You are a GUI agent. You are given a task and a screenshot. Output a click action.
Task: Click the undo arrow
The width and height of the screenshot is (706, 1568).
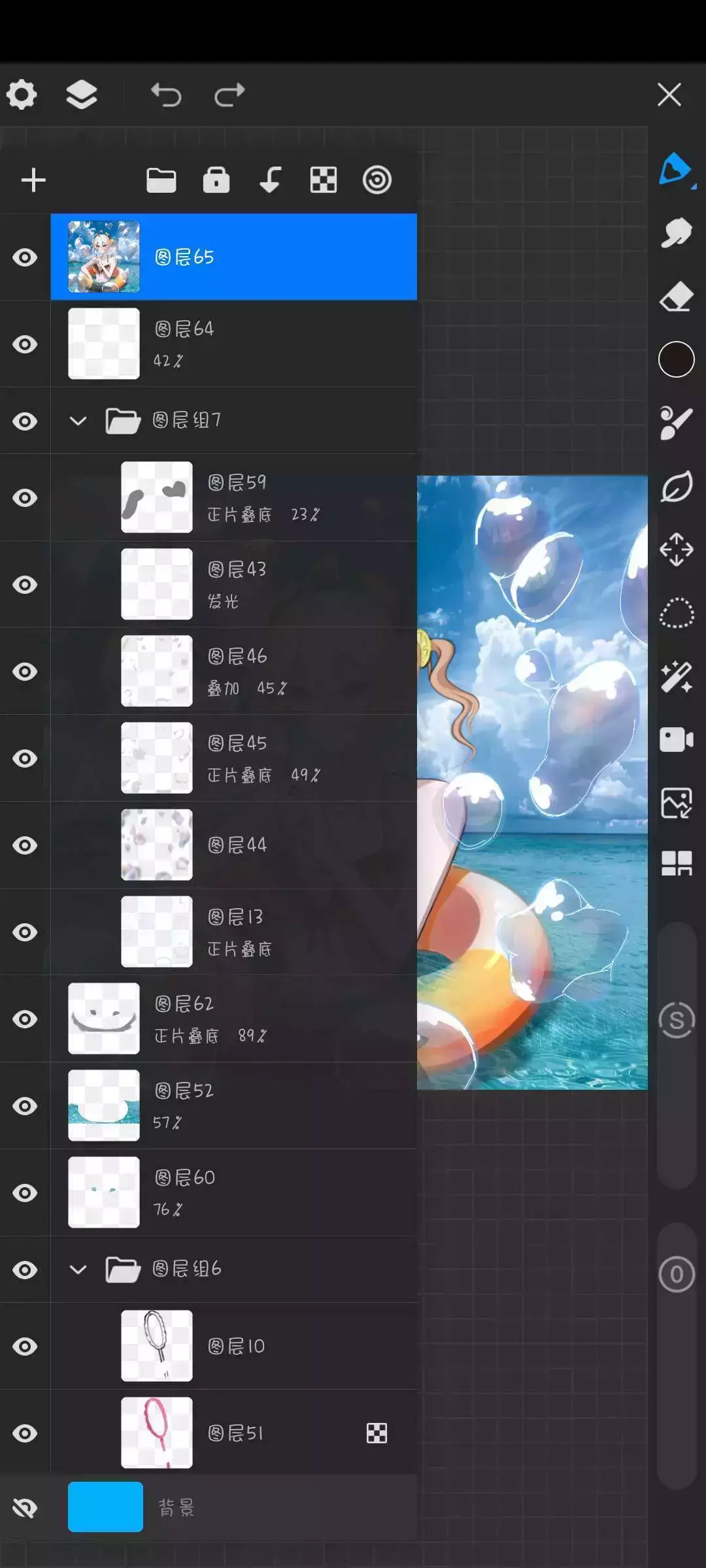pos(166,95)
